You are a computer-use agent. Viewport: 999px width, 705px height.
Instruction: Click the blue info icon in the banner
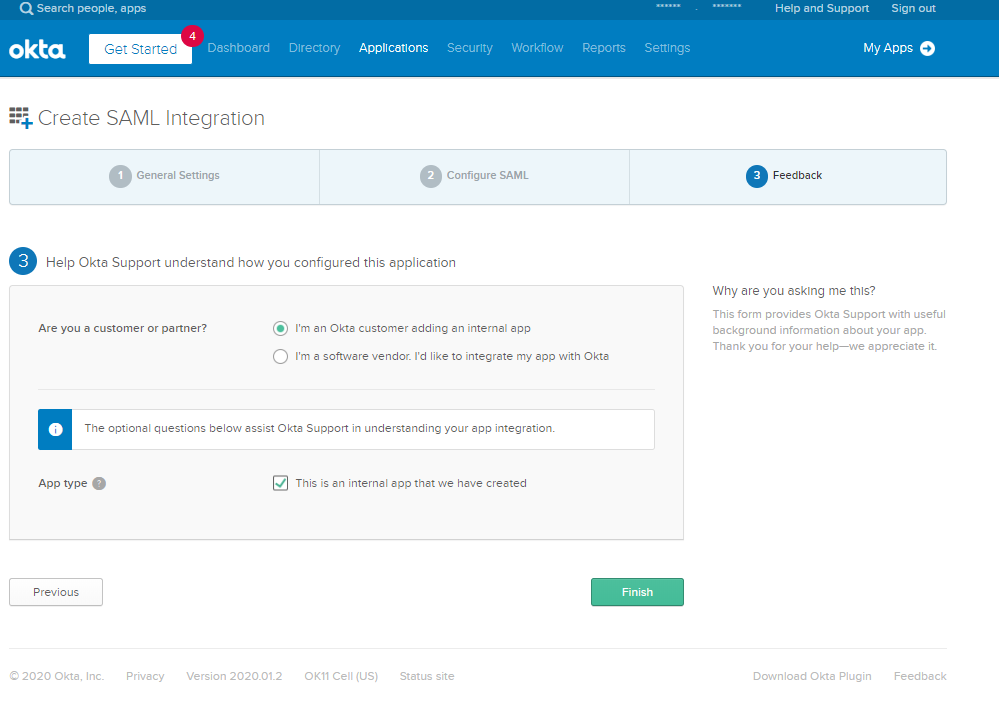[55, 429]
